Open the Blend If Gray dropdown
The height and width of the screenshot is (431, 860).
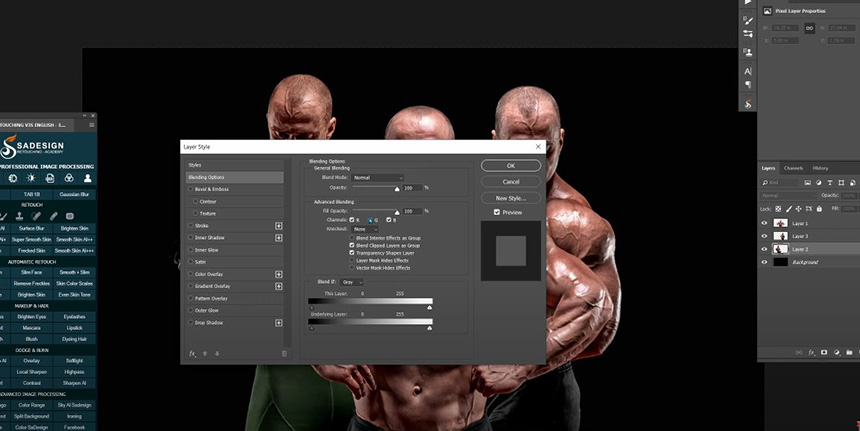[x=352, y=282]
